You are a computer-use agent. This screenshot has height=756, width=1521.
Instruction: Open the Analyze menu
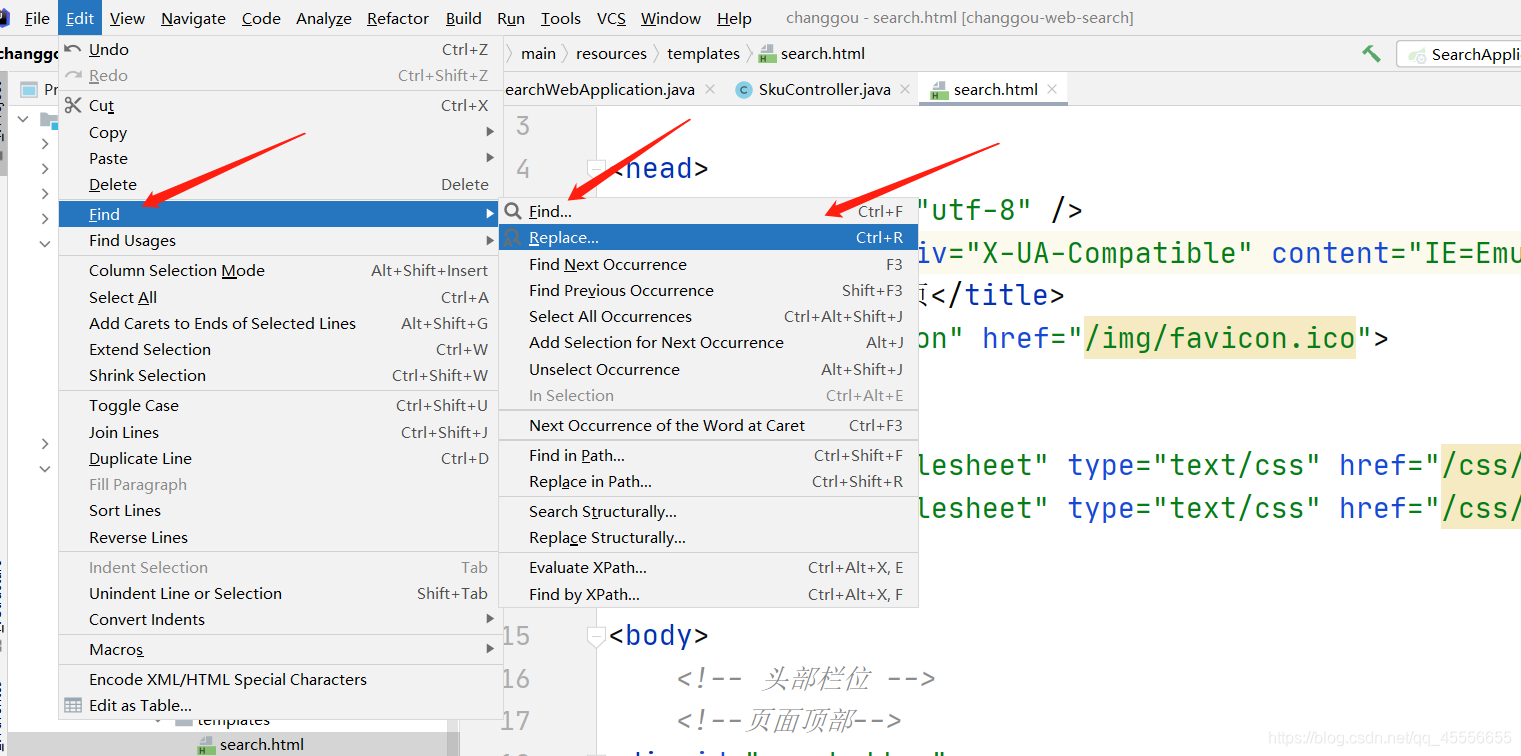(x=324, y=18)
